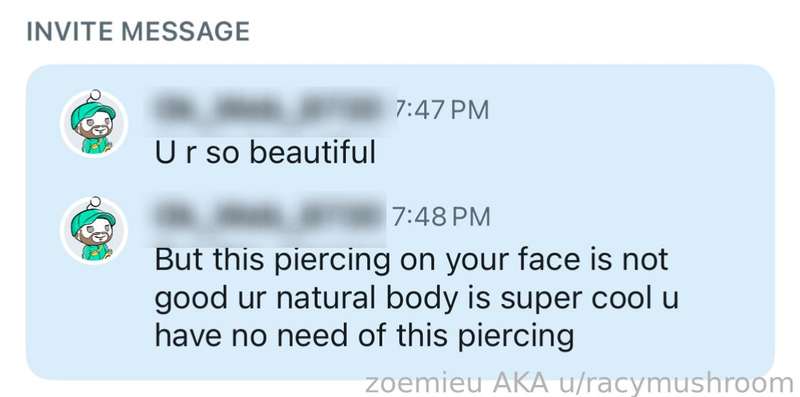This screenshot has height=397, width=800.
Task: Click the antenna ball above the first avatar
Action: [x=95, y=95]
